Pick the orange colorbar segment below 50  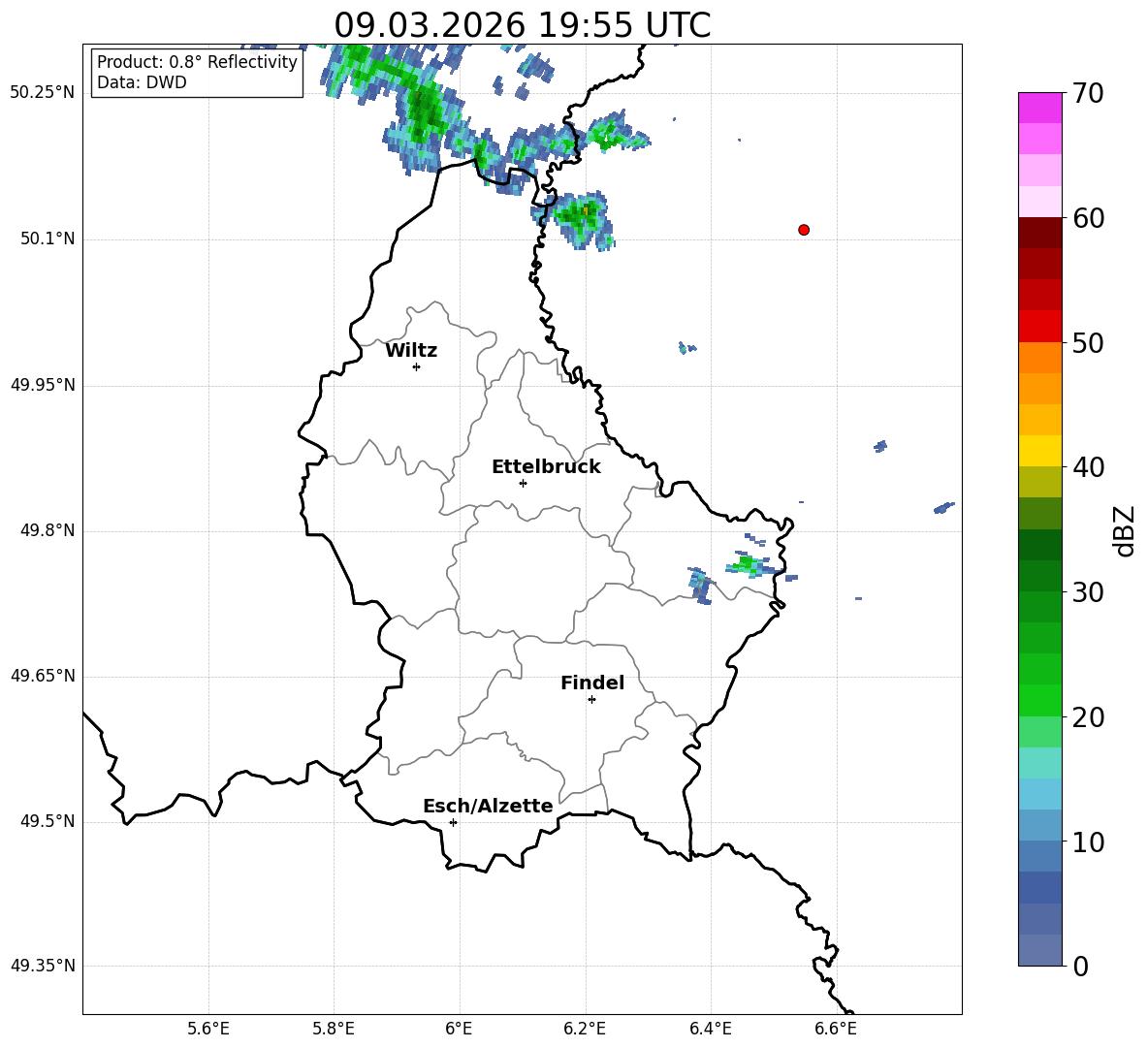coord(1040,358)
